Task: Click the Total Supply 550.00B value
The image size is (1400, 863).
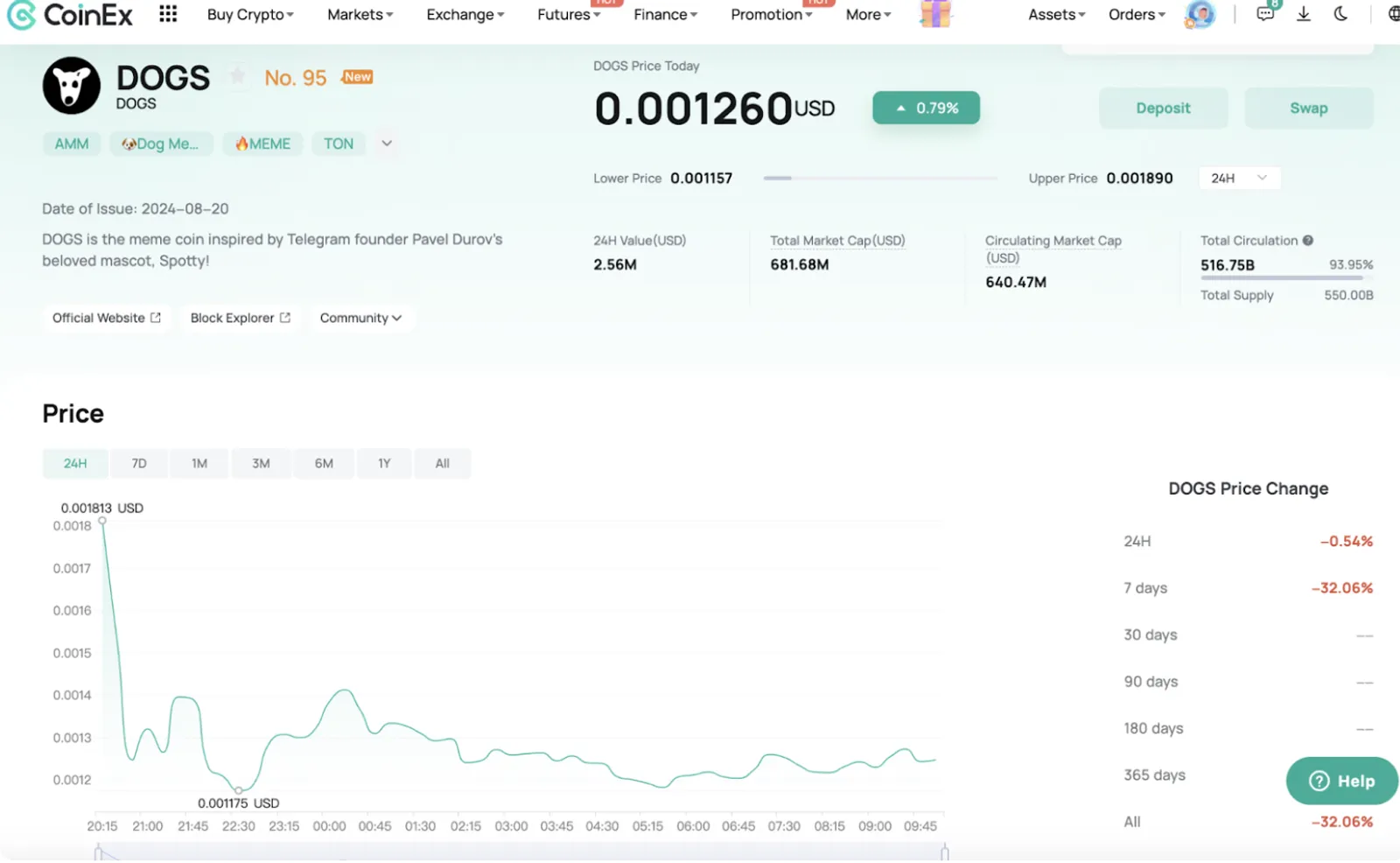Action: click(x=1348, y=296)
